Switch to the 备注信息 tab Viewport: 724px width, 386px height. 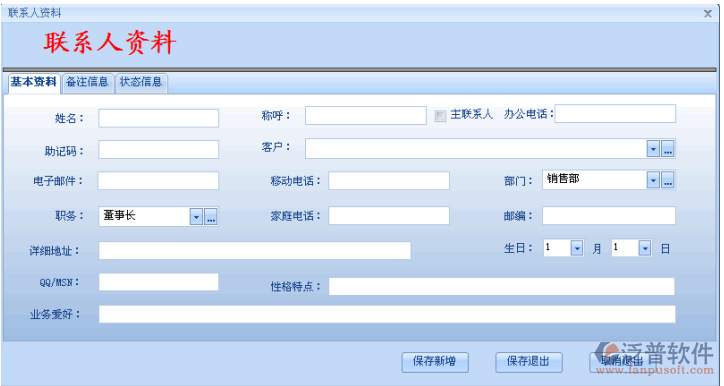pos(87,83)
